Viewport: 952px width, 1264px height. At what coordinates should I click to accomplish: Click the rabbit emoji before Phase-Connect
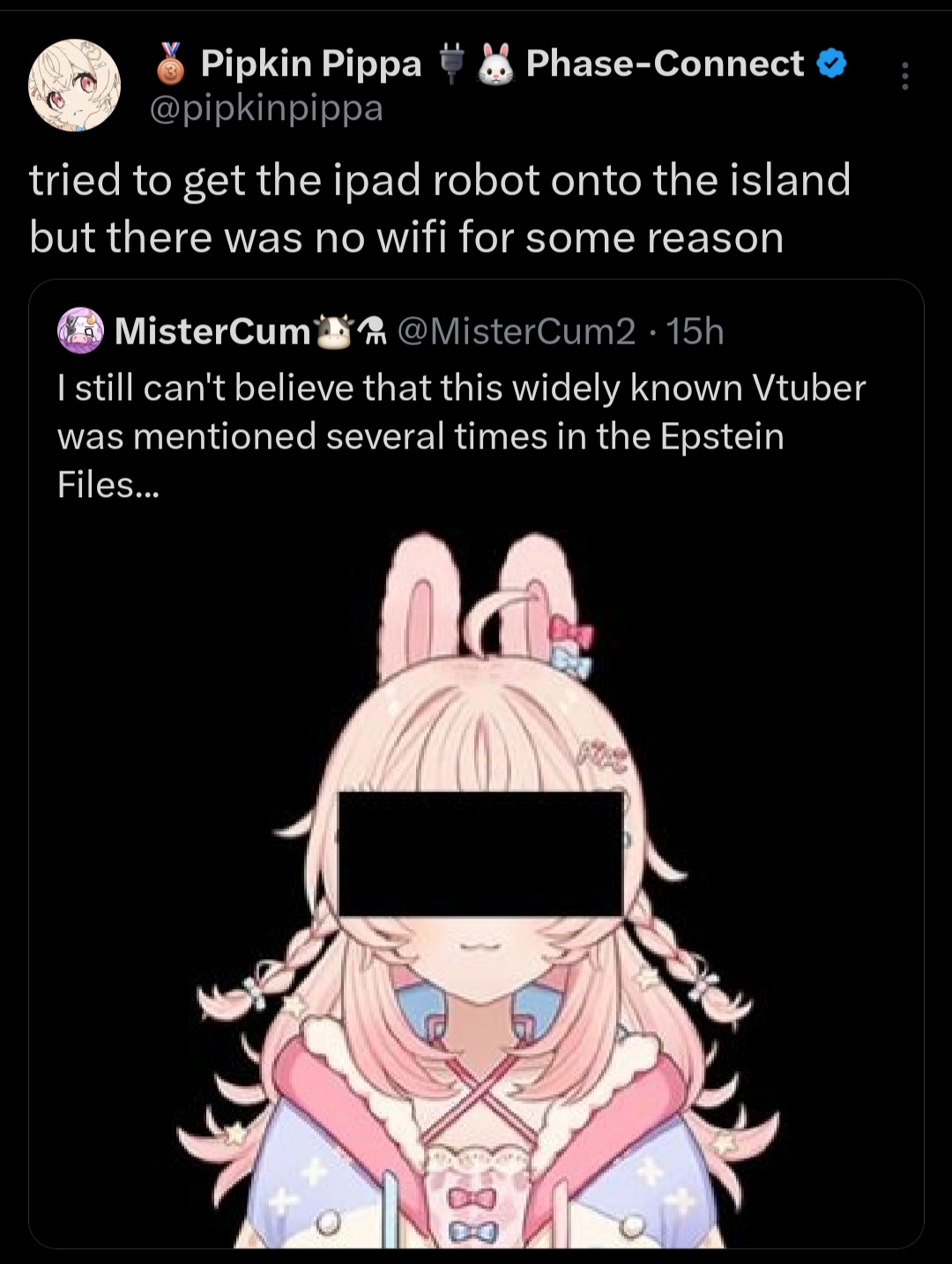click(496, 65)
